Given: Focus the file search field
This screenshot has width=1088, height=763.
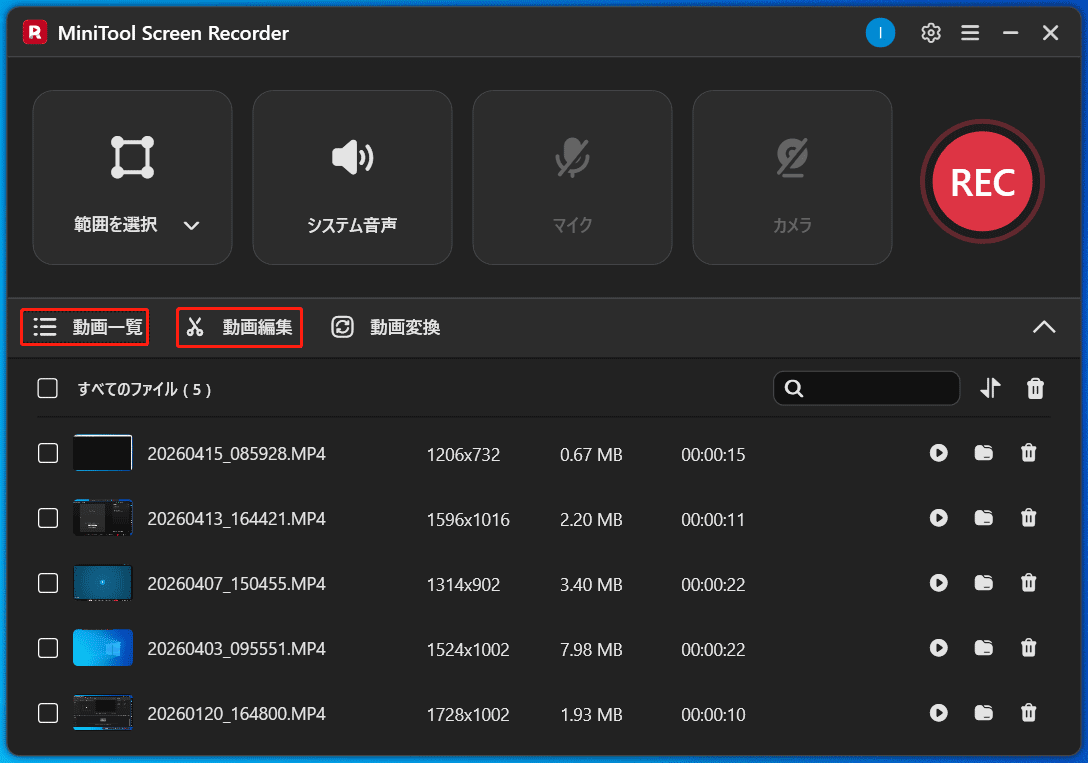Looking at the screenshot, I should click(x=866, y=388).
